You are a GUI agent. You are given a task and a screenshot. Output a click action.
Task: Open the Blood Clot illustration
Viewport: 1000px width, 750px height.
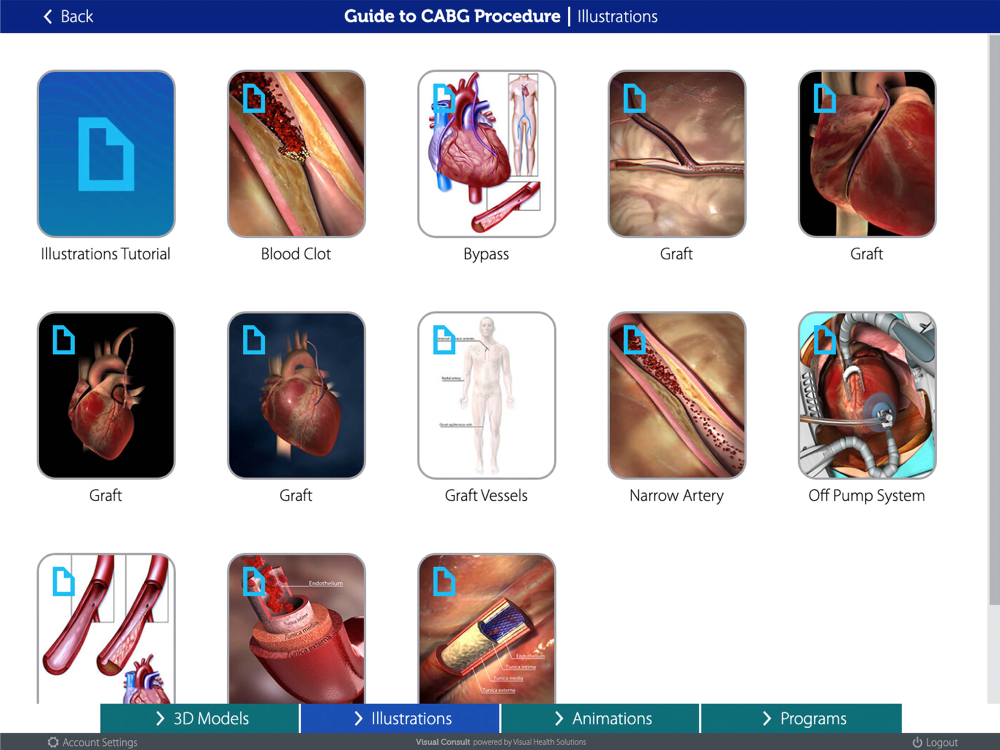point(297,154)
